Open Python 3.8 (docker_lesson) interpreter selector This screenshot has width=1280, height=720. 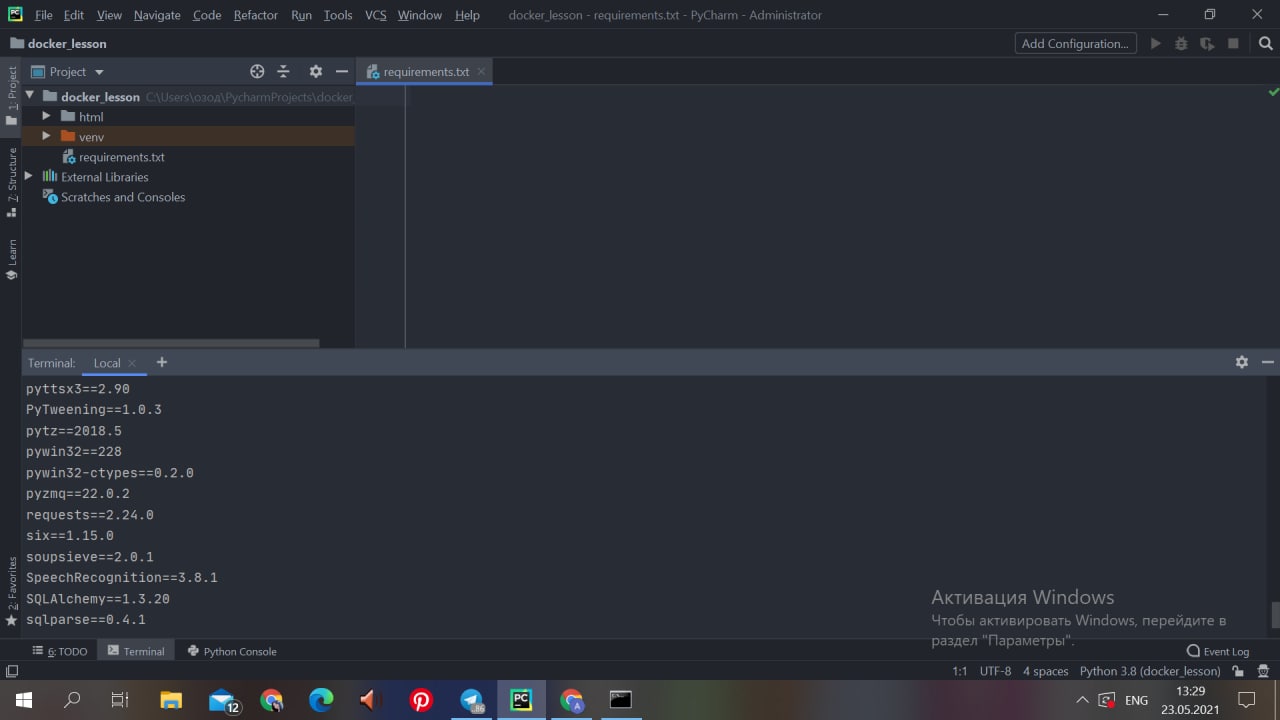pyautogui.click(x=1150, y=671)
